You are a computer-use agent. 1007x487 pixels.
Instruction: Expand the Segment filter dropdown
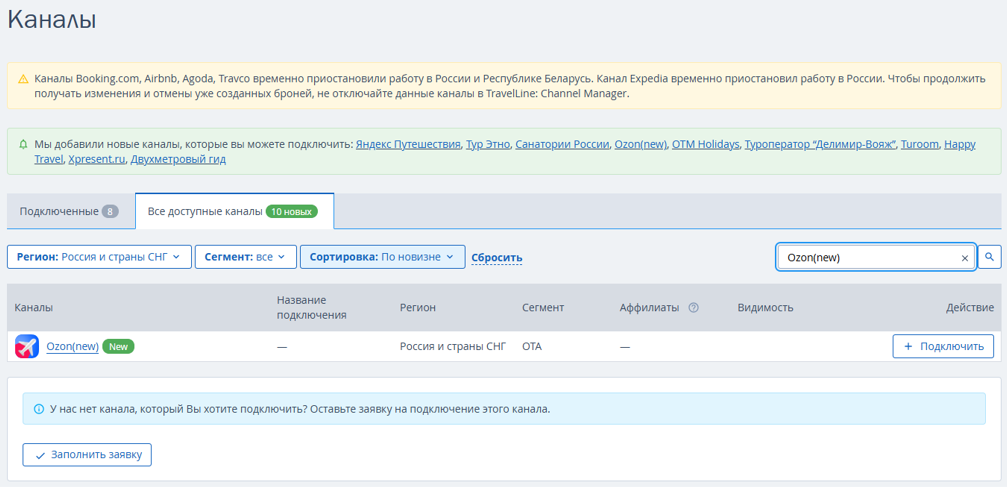[x=245, y=257]
